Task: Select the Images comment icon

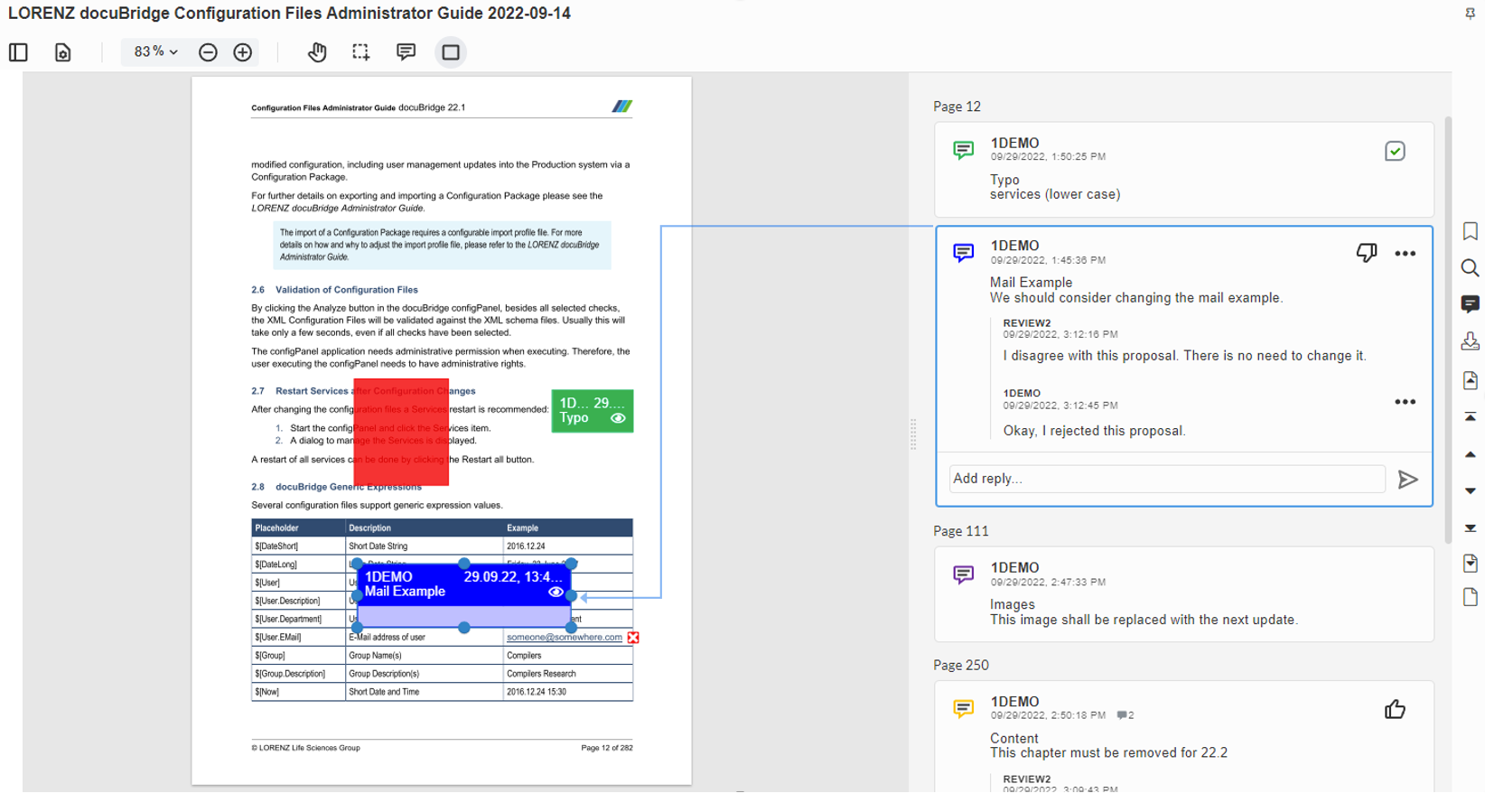Action: [x=964, y=574]
